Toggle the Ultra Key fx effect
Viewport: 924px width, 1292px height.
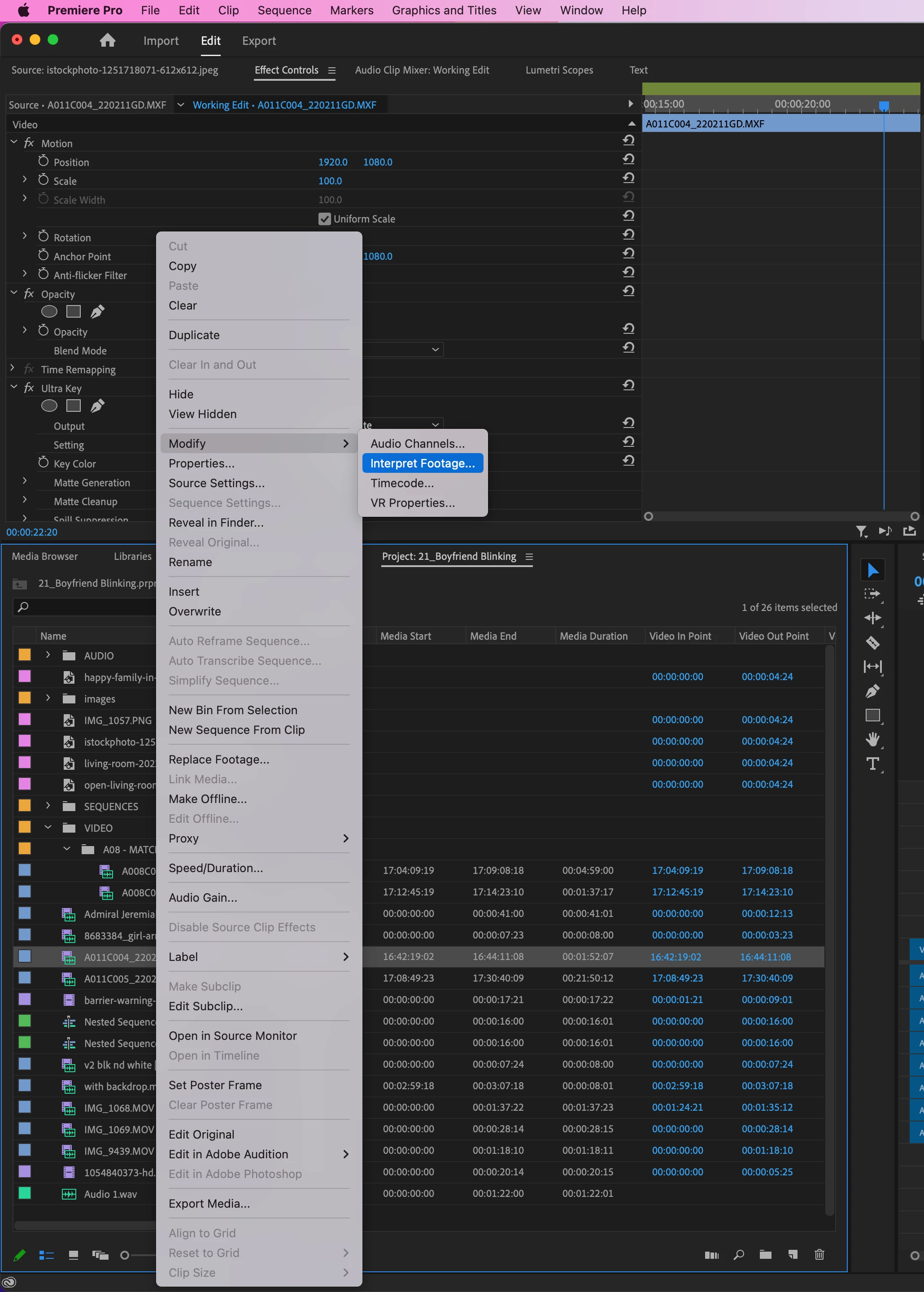(x=29, y=388)
